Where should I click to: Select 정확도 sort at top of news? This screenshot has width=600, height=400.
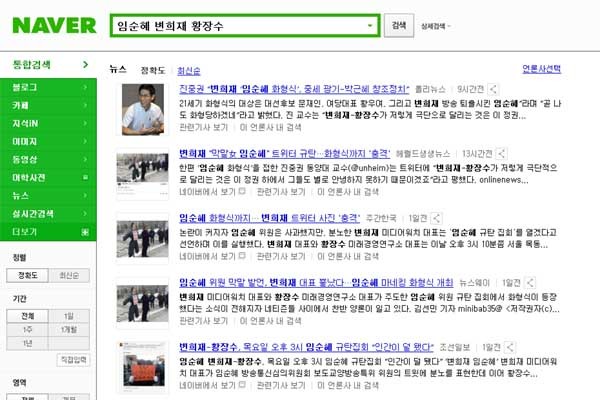click(153, 70)
